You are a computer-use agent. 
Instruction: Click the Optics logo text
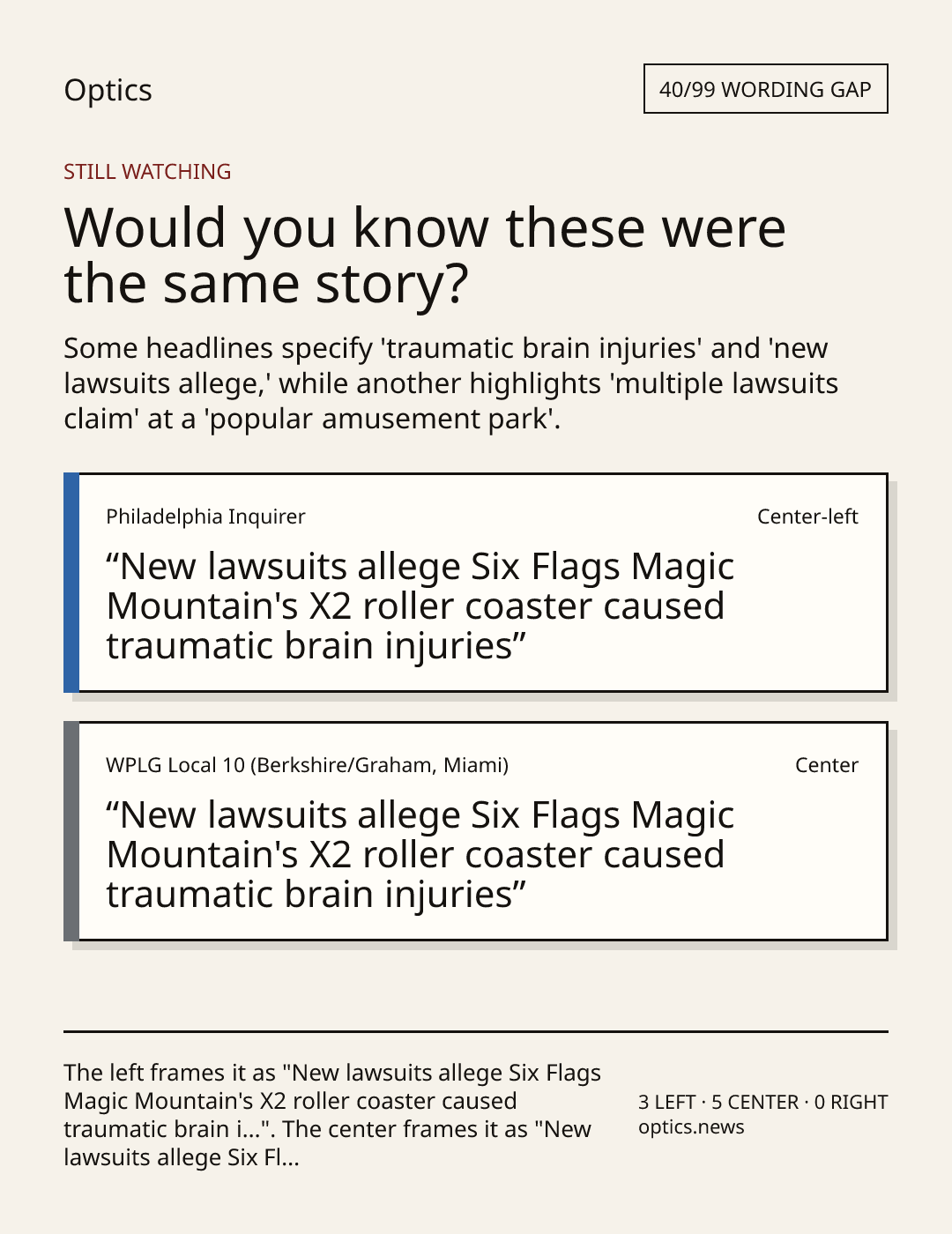108,90
